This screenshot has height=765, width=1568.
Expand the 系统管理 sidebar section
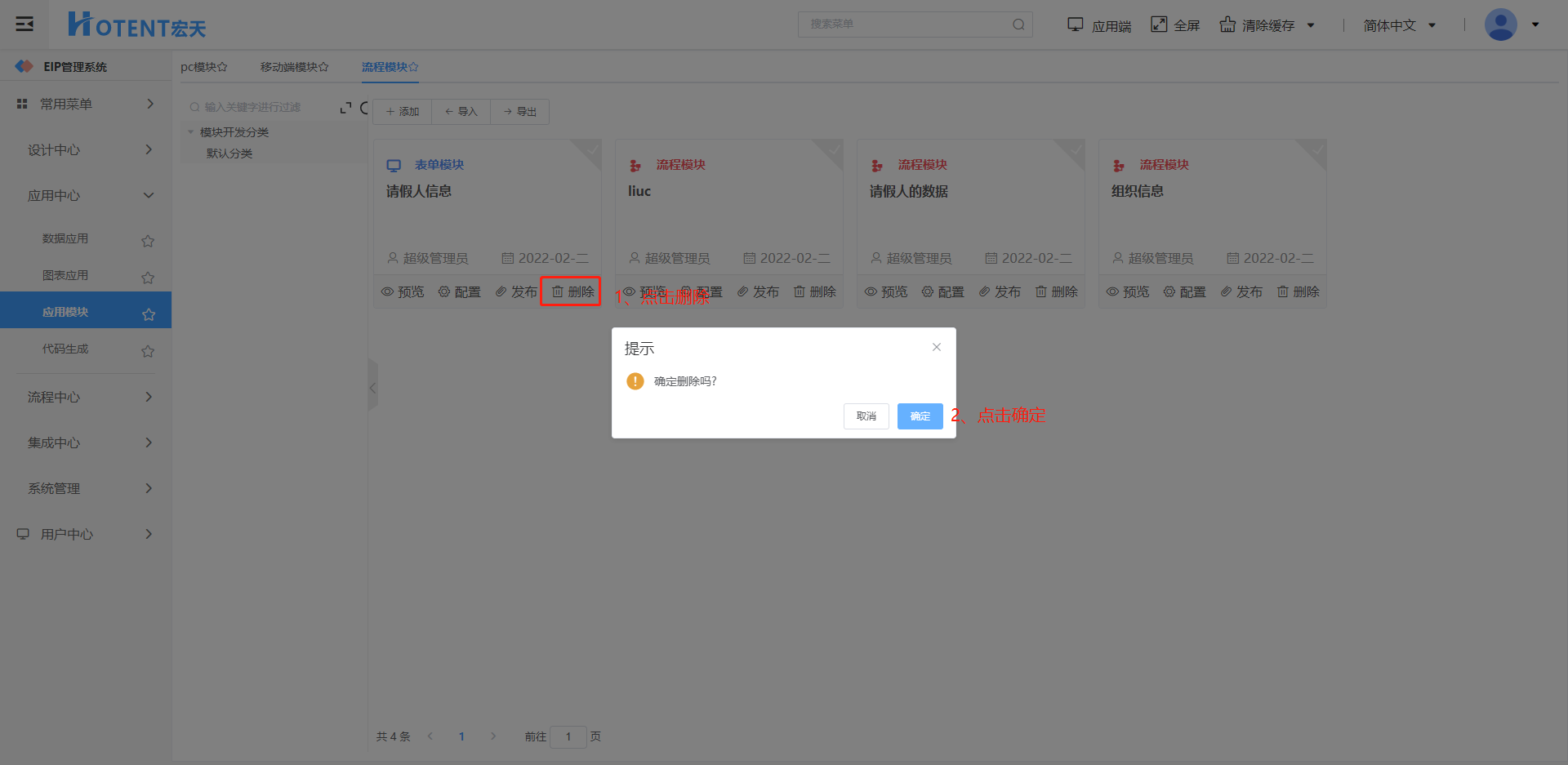[86, 488]
